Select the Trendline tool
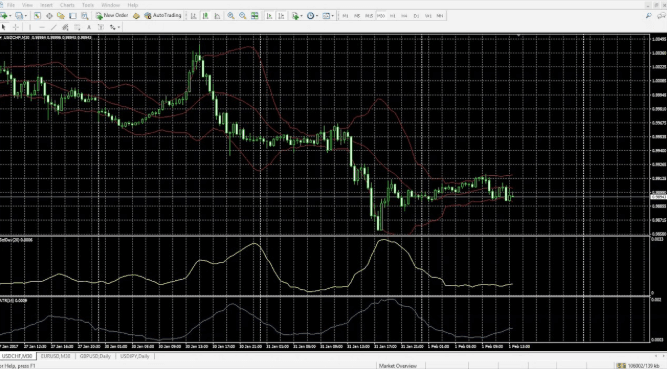668x369 pixels. (x=54, y=27)
